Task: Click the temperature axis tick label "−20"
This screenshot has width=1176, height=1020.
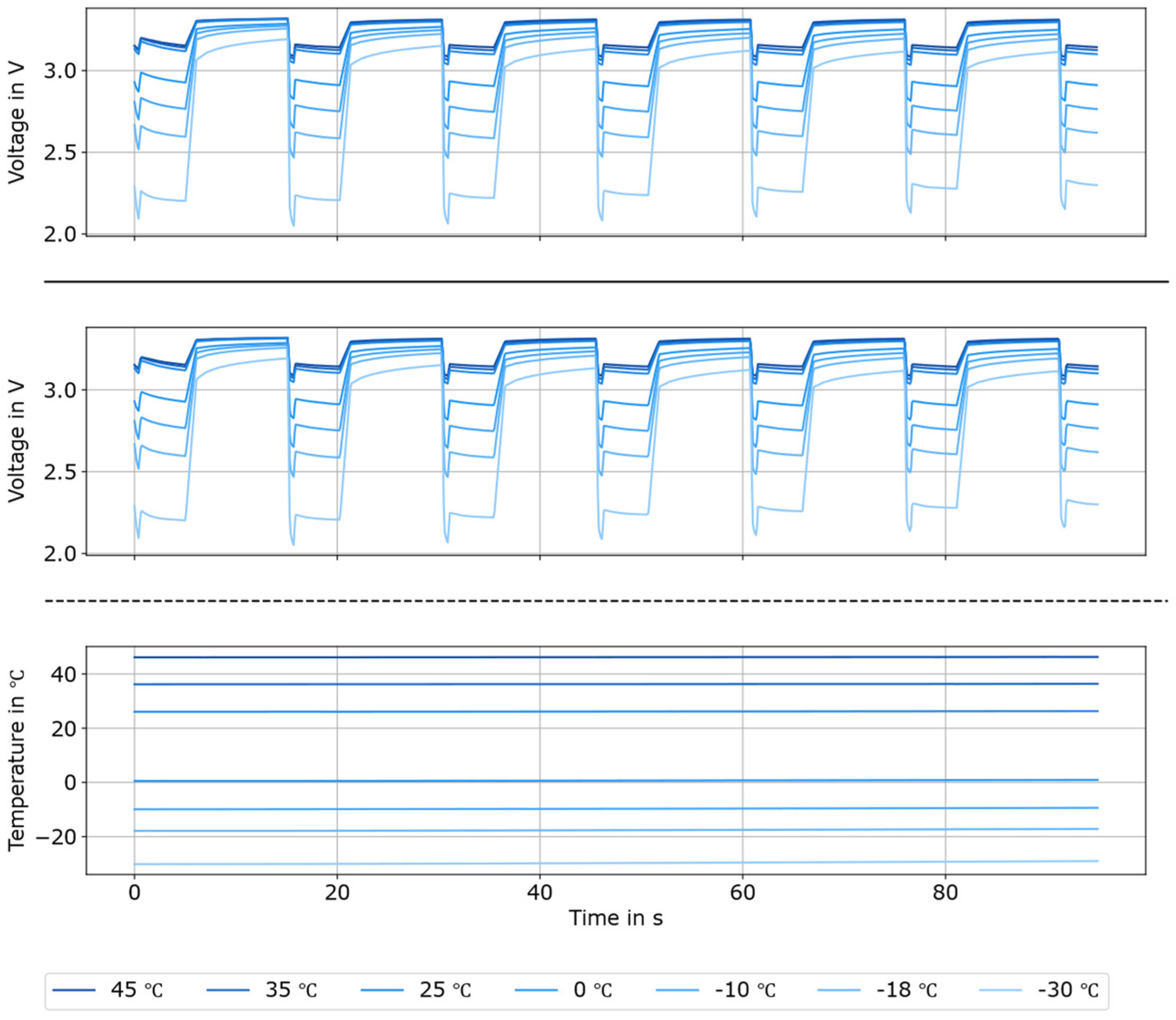Action: click(56, 837)
